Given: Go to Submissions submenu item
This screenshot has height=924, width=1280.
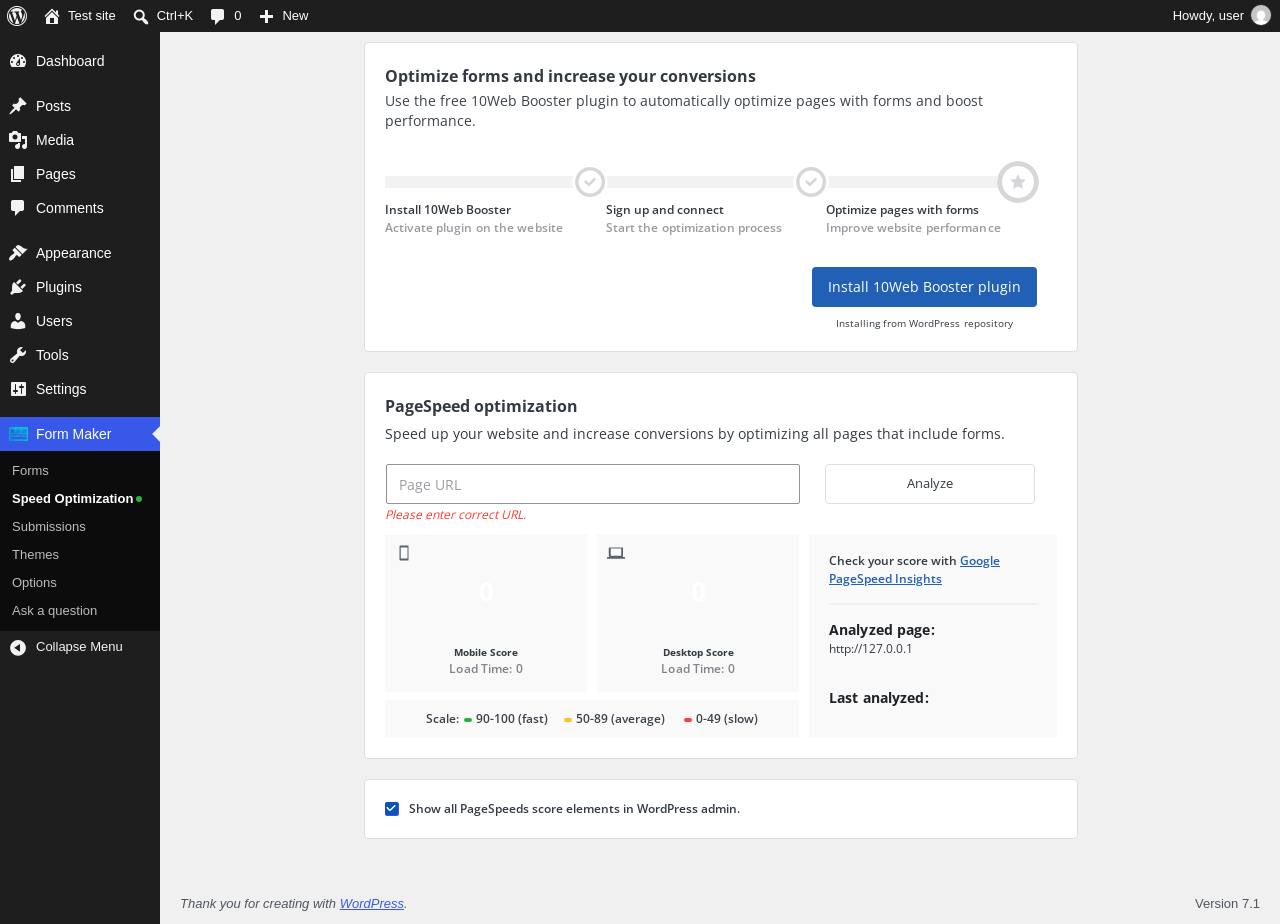Looking at the screenshot, I should click(49, 527).
